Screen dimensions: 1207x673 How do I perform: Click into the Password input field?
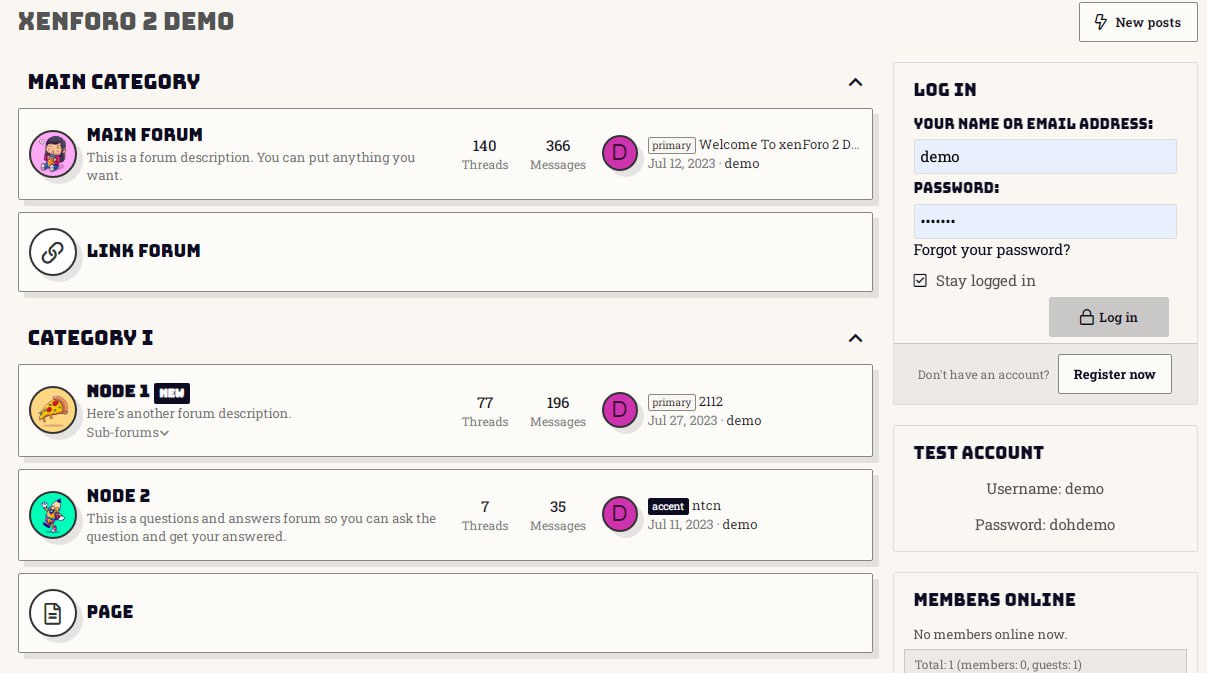coord(1044,222)
